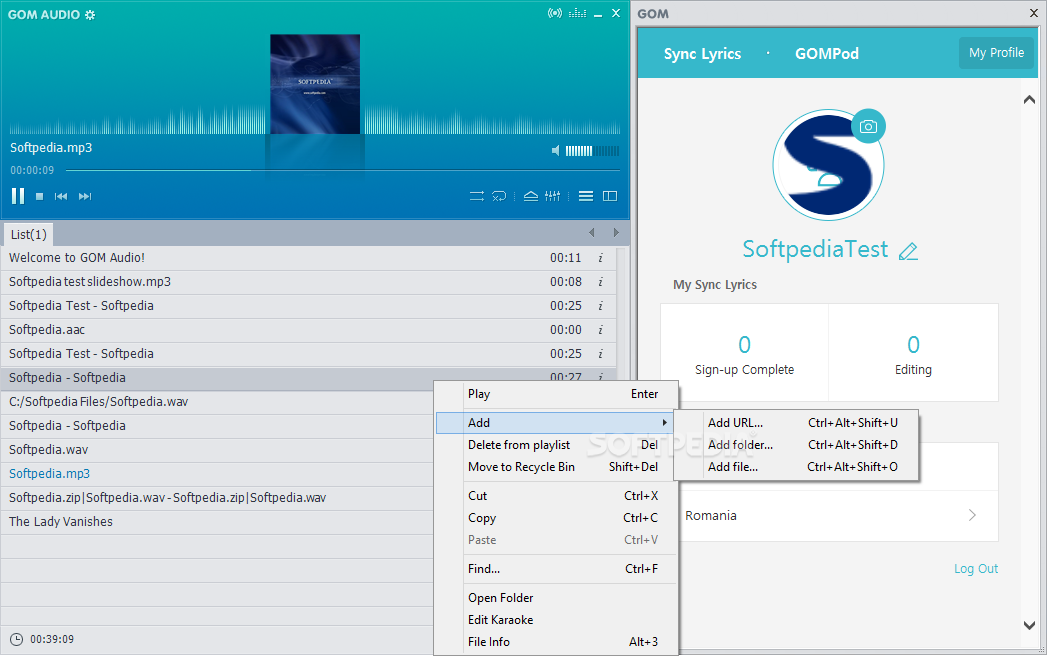This screenshot has width=1047, height=656.
Task: Pause the current track
Action: click(18, 196)
